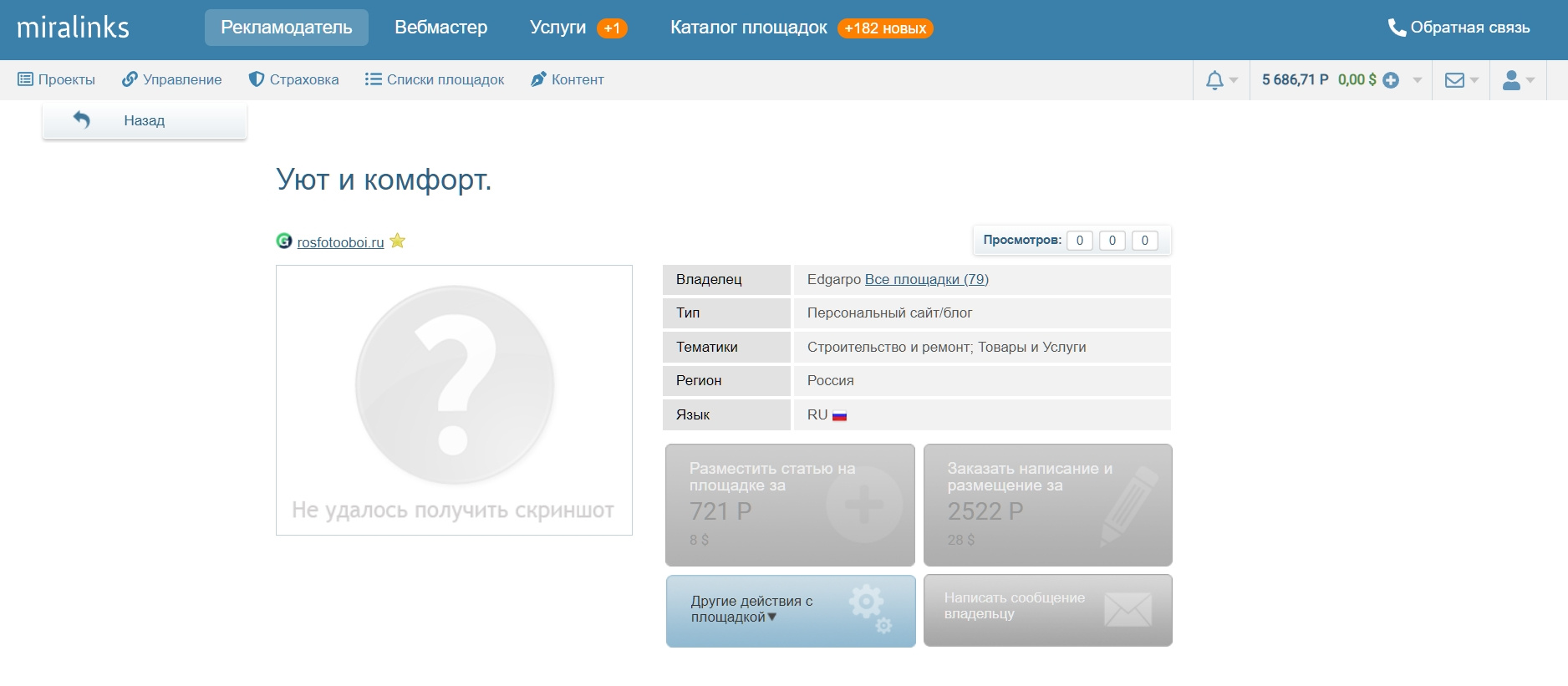Viewport: 1568px width, 686px height.
Task: Expand the user account dropdown arrow
Action: [1530, 80]
